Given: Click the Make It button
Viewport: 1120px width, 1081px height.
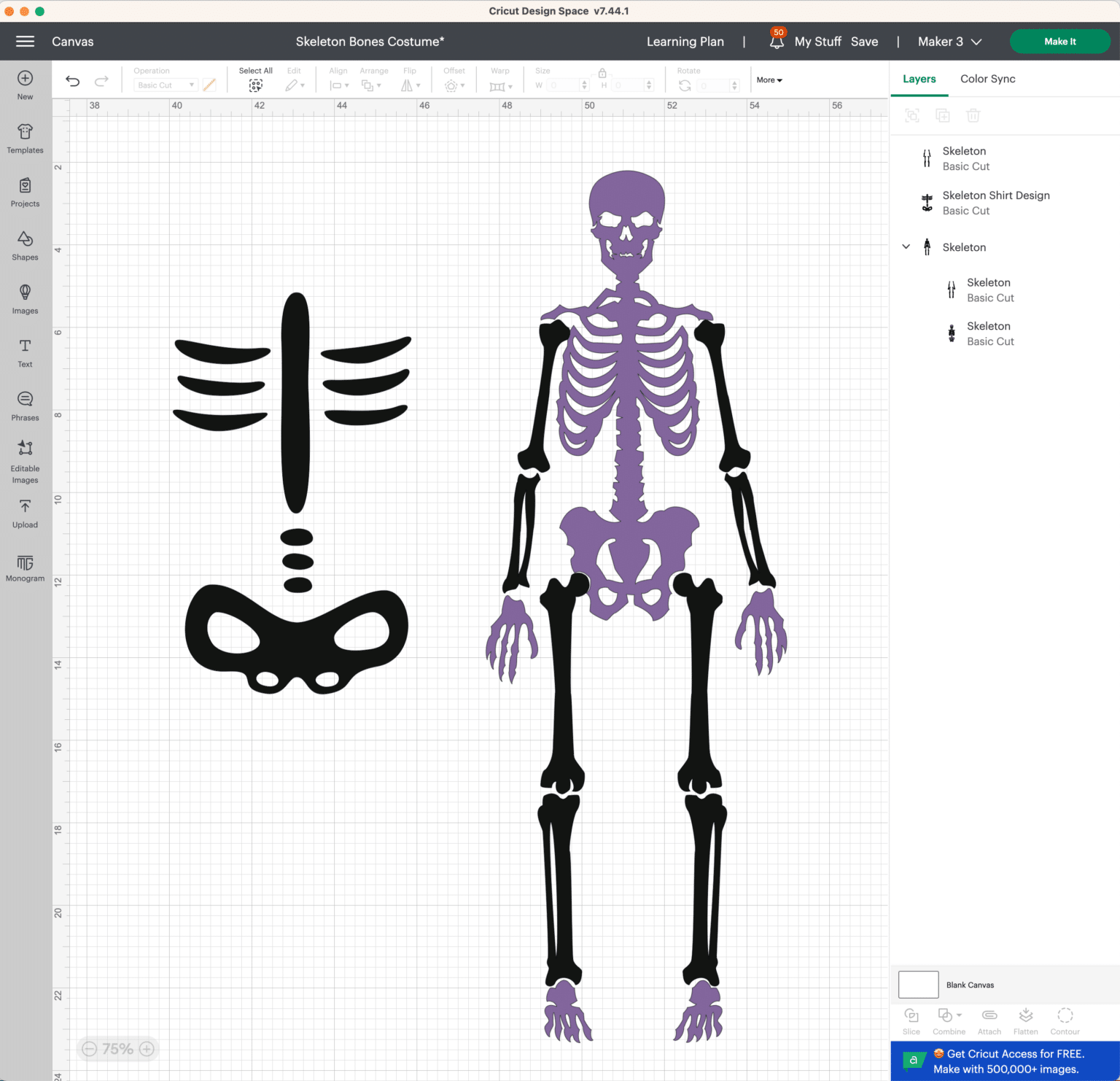Looking at the screenshot, I should (x=1059, y=42).
